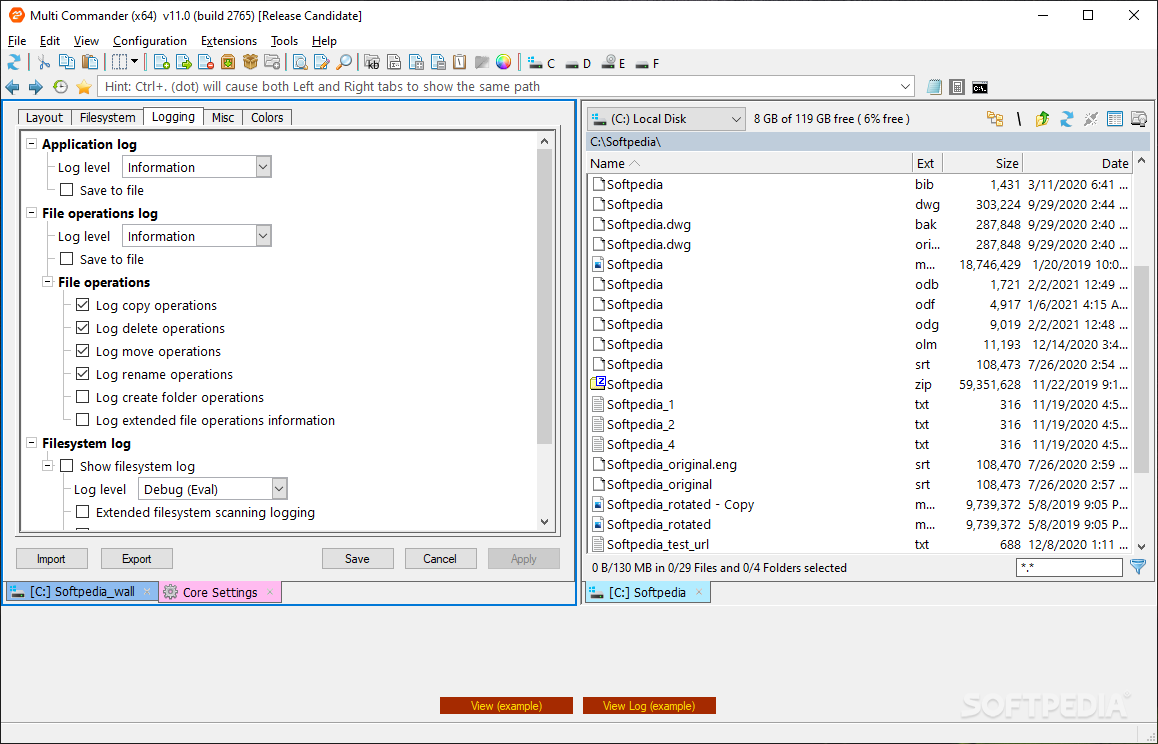This screenshot has height=744, width=1158.
Task: Open history with the clock icon
Action: pyautogui.click(x=61, y=87)
